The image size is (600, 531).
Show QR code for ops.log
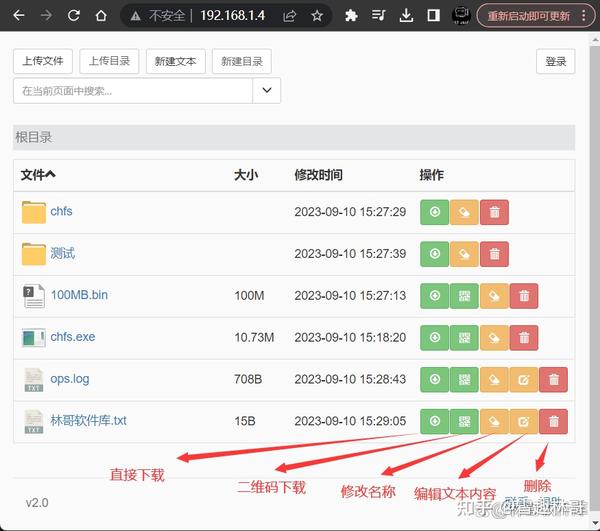[x=464, y=380]
